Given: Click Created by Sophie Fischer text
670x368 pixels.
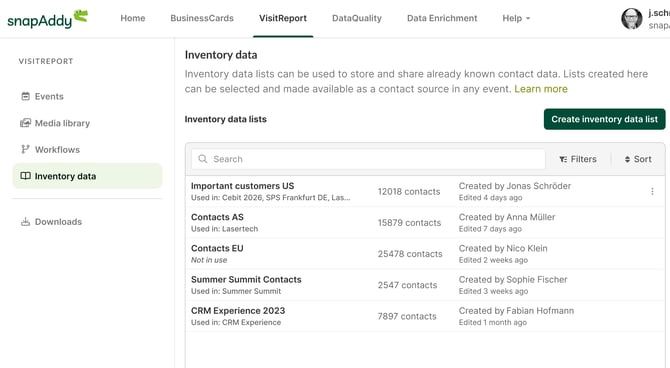Looking at the screenshot, I should click(513, 280).
